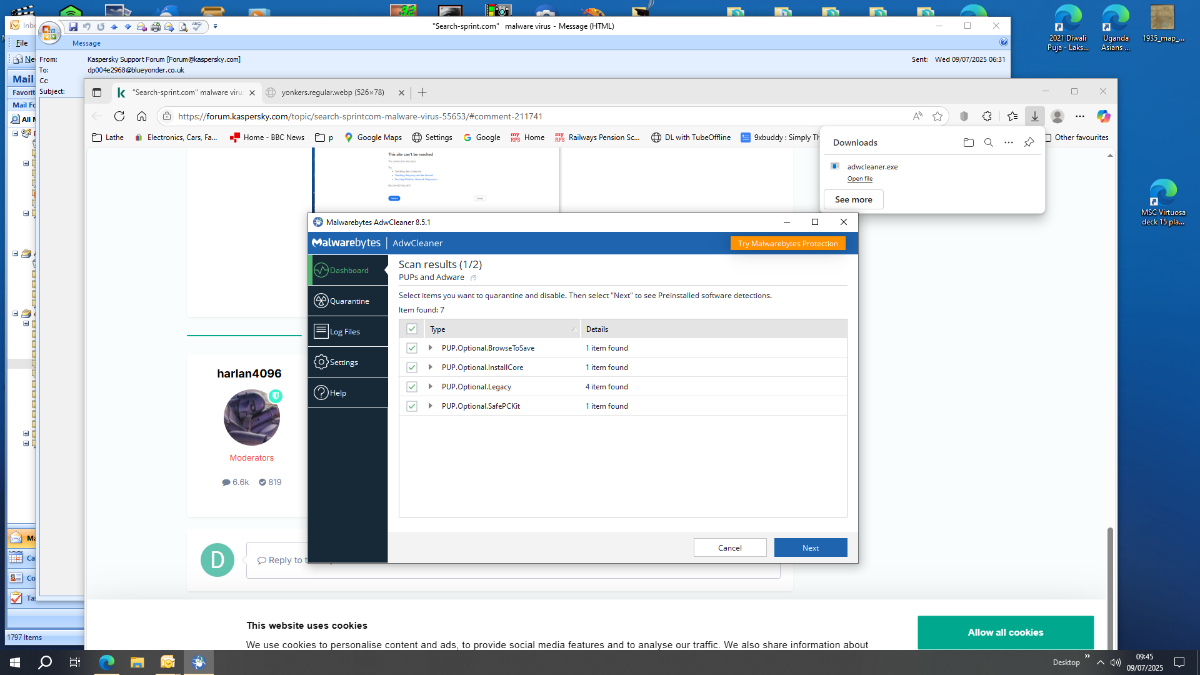Open new tab in Edge

click(x=422, y=92)
